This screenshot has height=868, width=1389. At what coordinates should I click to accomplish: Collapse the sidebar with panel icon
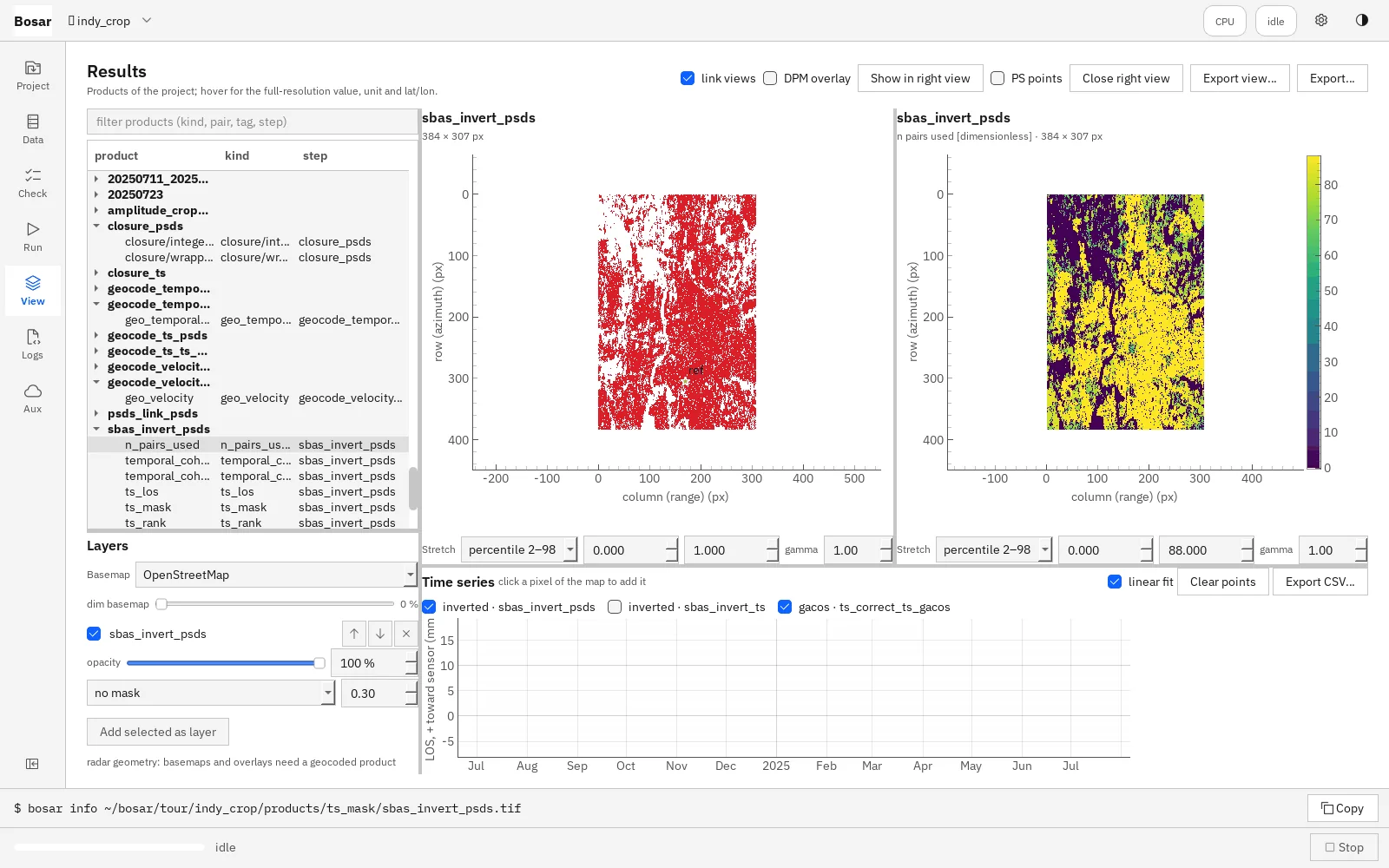point(32,764)
